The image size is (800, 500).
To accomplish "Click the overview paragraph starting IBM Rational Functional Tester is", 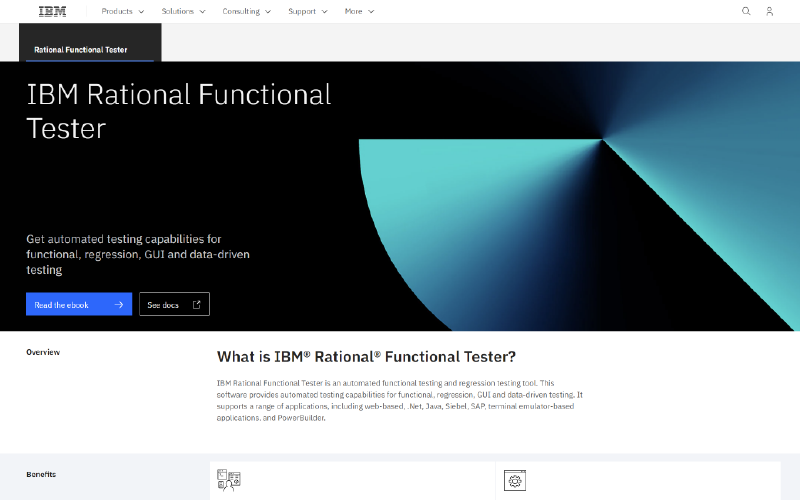I will 399,401.
